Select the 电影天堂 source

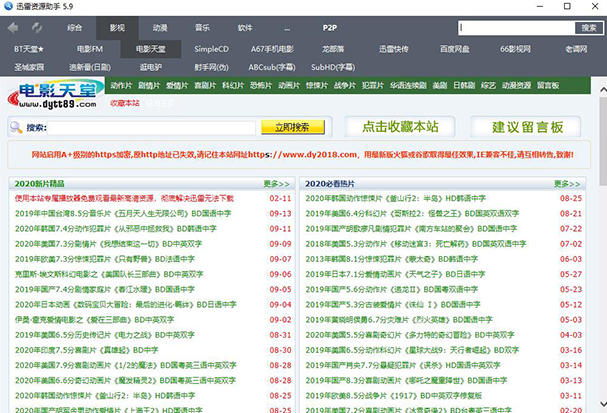coord(151,49)
